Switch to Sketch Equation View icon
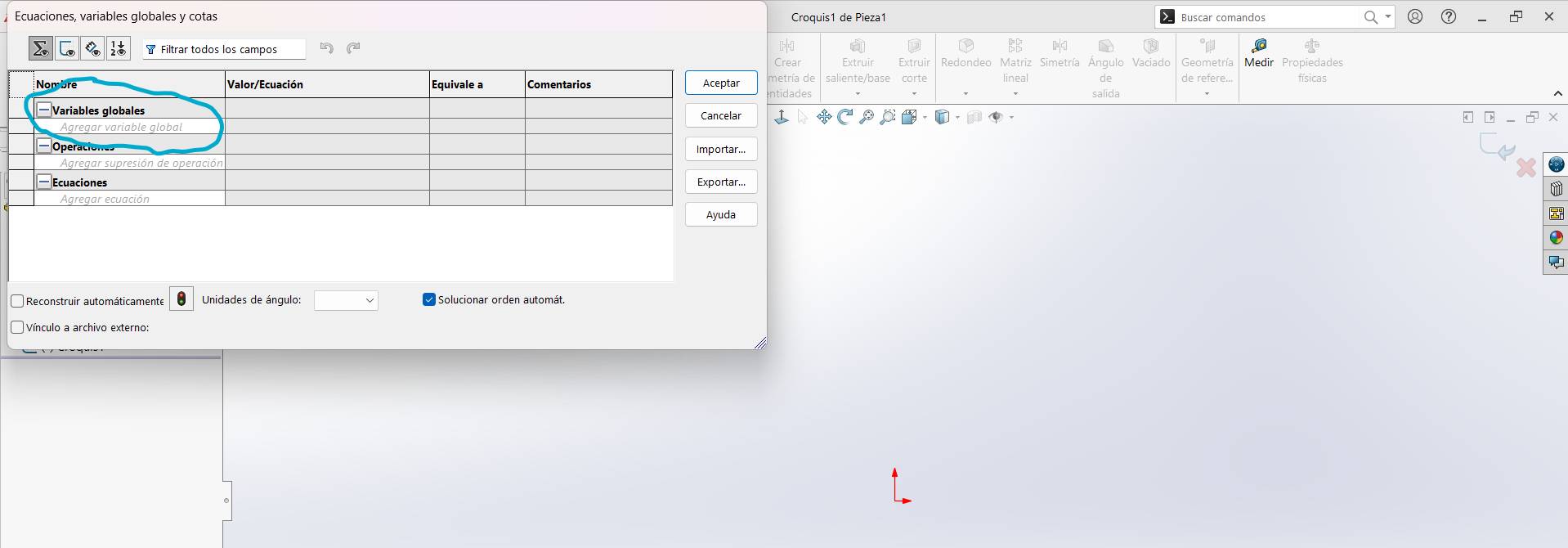1568x548 pixels. click(x=67, y=49)
